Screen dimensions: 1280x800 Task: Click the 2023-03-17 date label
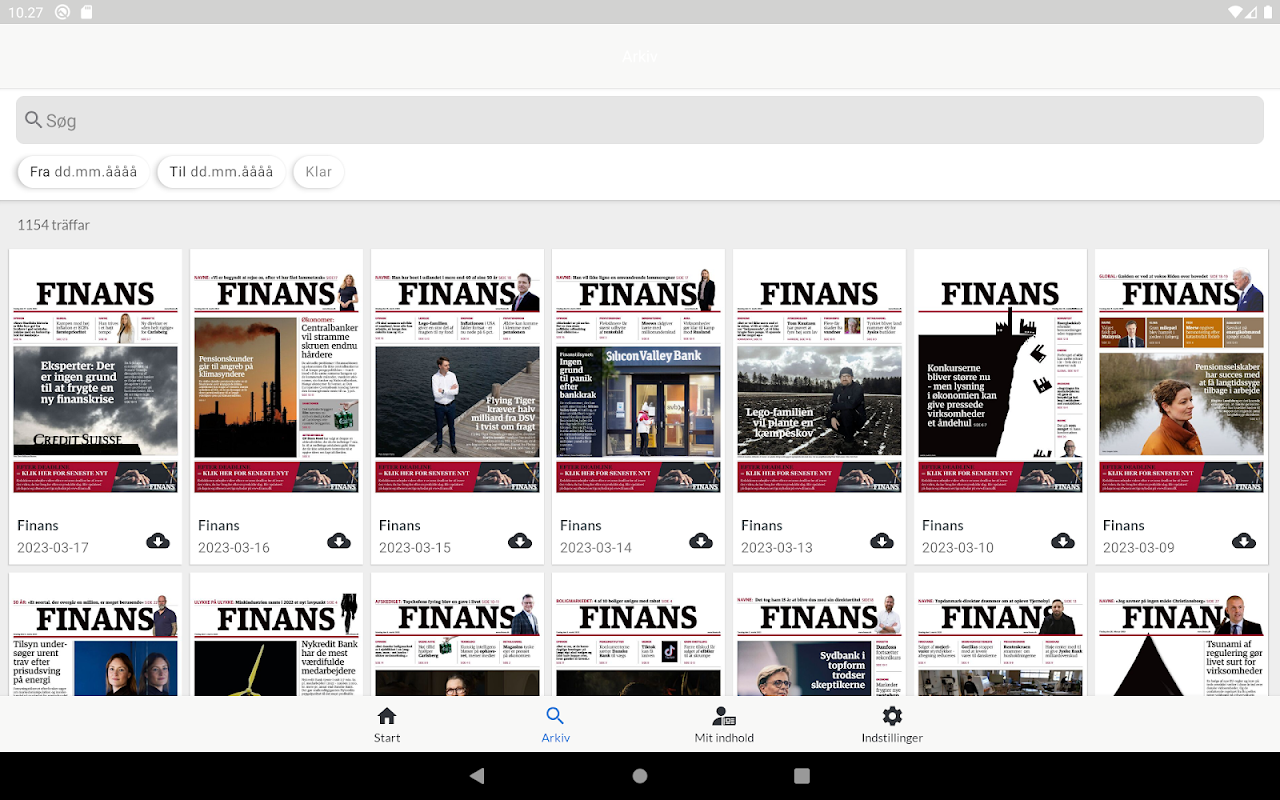(x=53, y=548)
